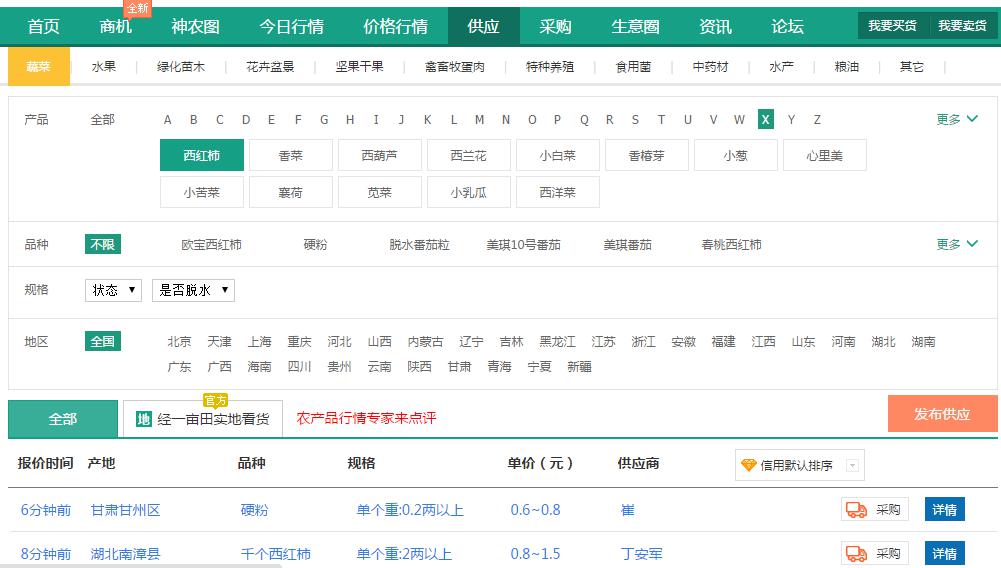Filter region by 黑龙江
This screenshot has width=1001, height=568.
pos(557,341)
